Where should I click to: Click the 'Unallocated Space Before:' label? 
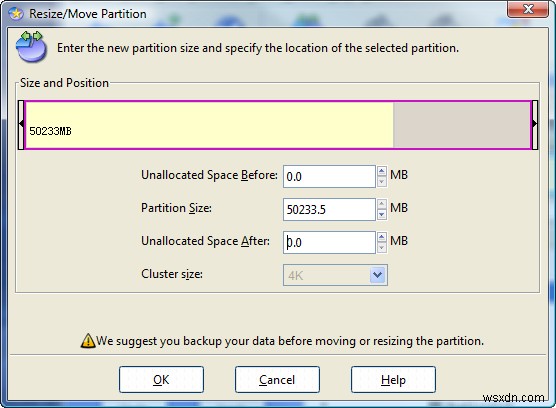pos(209,175)
